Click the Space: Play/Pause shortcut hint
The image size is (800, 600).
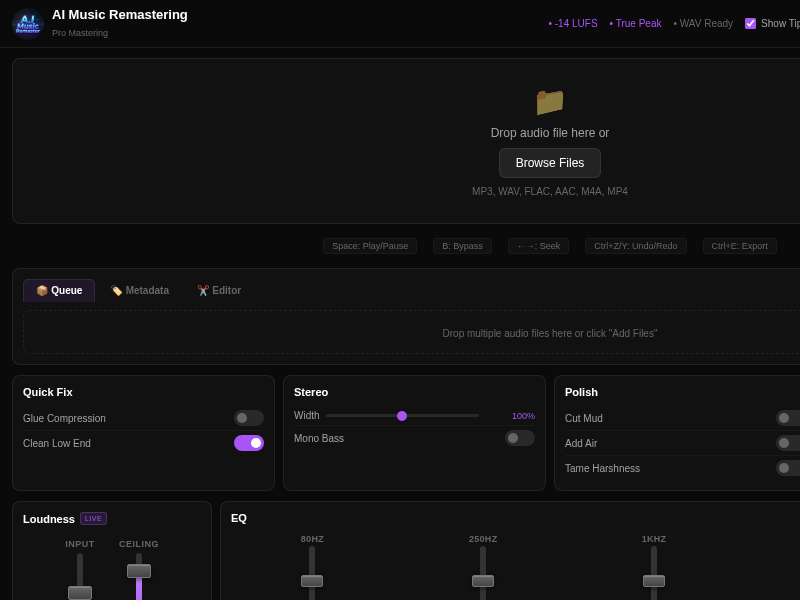tap(370, 246)
